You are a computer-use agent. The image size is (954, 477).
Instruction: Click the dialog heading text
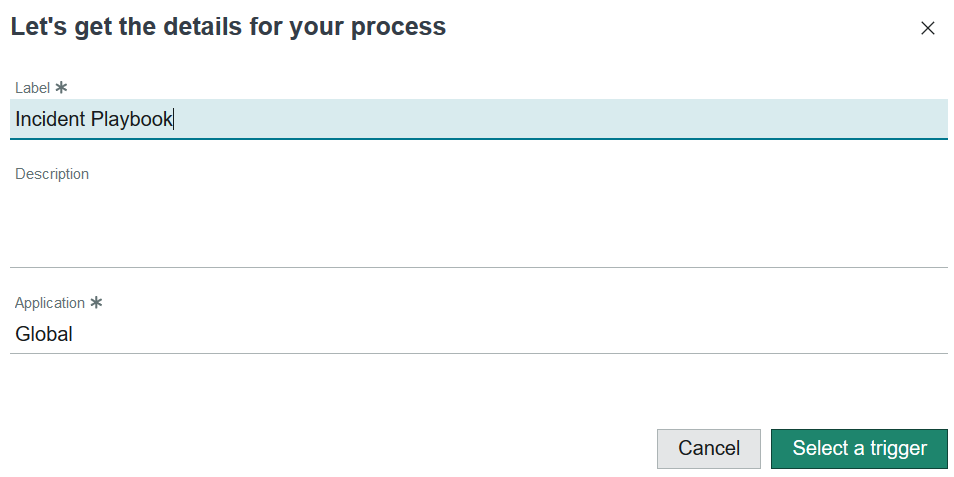pyautogui.click(x=228, y=27)
